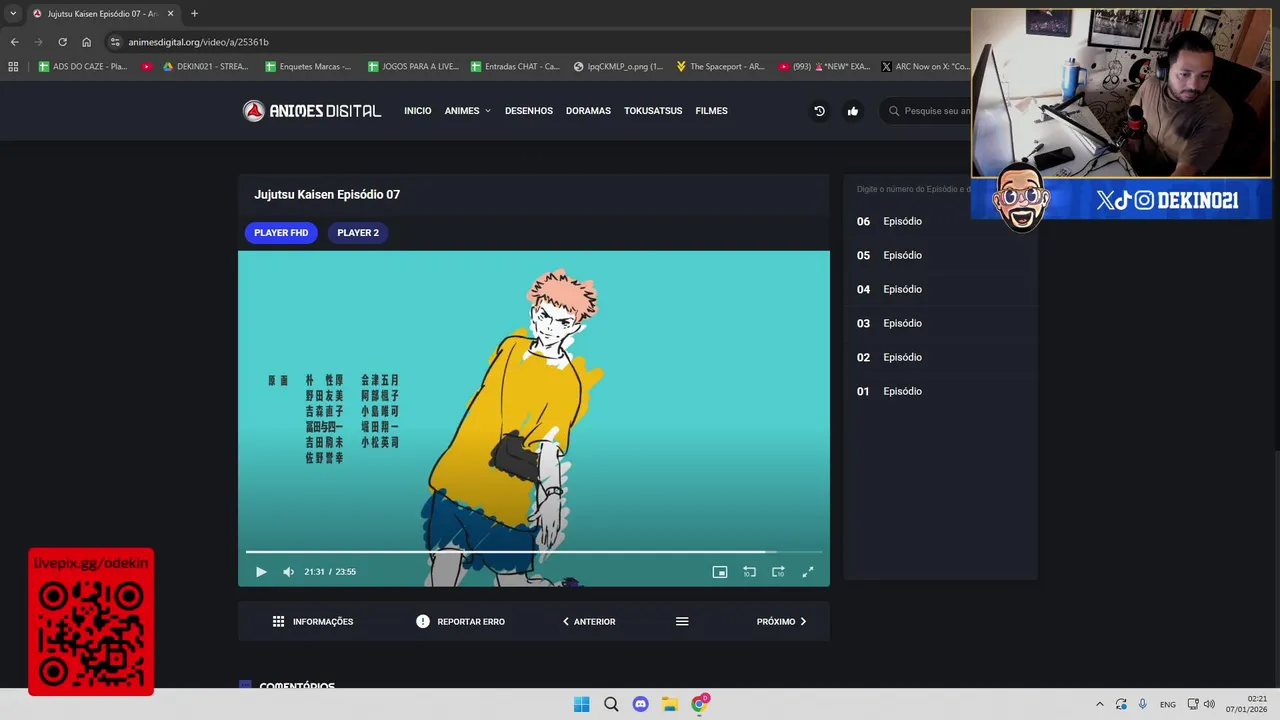
Task: Open Discord from the taskbar
Action: 640,704
